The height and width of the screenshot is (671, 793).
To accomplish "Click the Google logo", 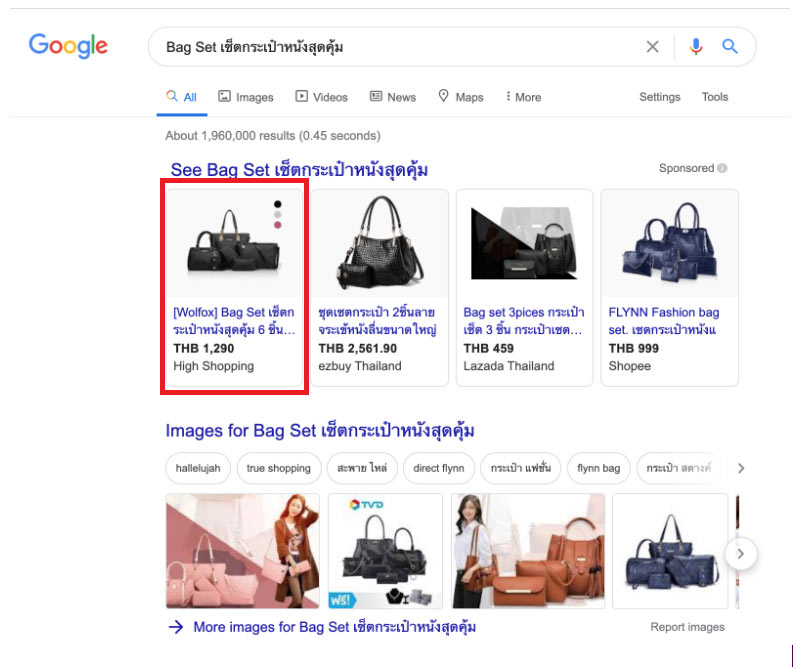I will [68, 46].
